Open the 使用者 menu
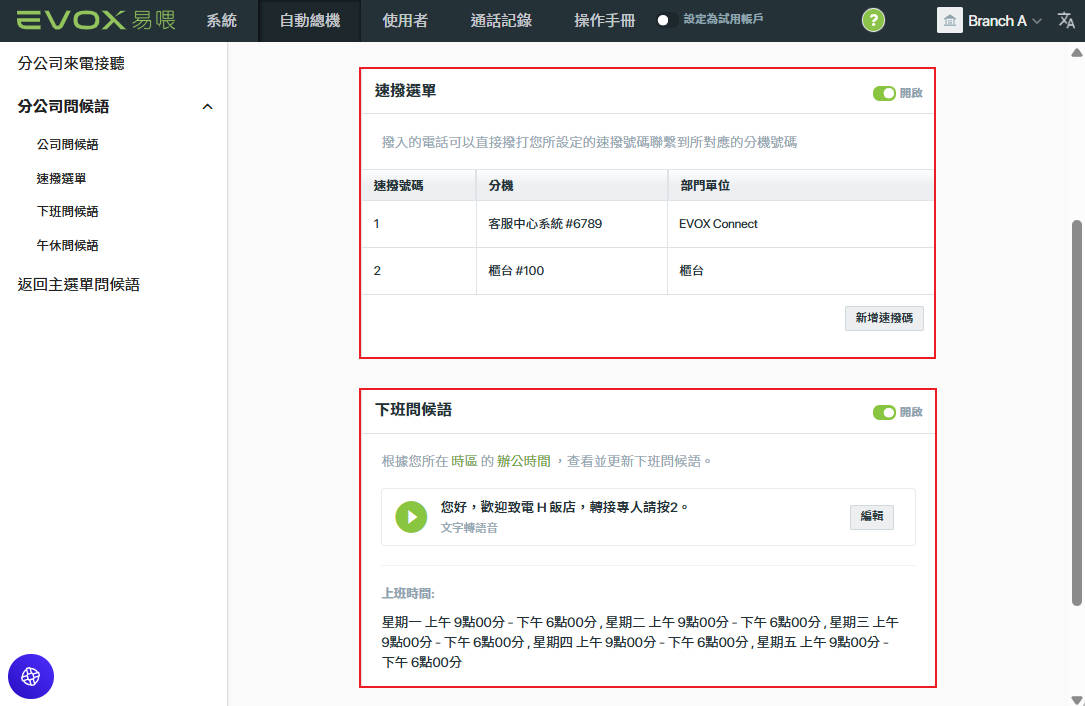1085x706 pixels. click(x=405, y=21)
